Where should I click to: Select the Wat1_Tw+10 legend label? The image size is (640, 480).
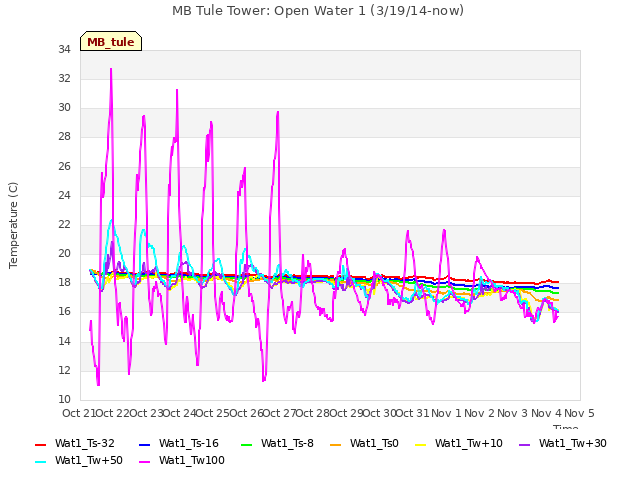click(x=469, y=444)
